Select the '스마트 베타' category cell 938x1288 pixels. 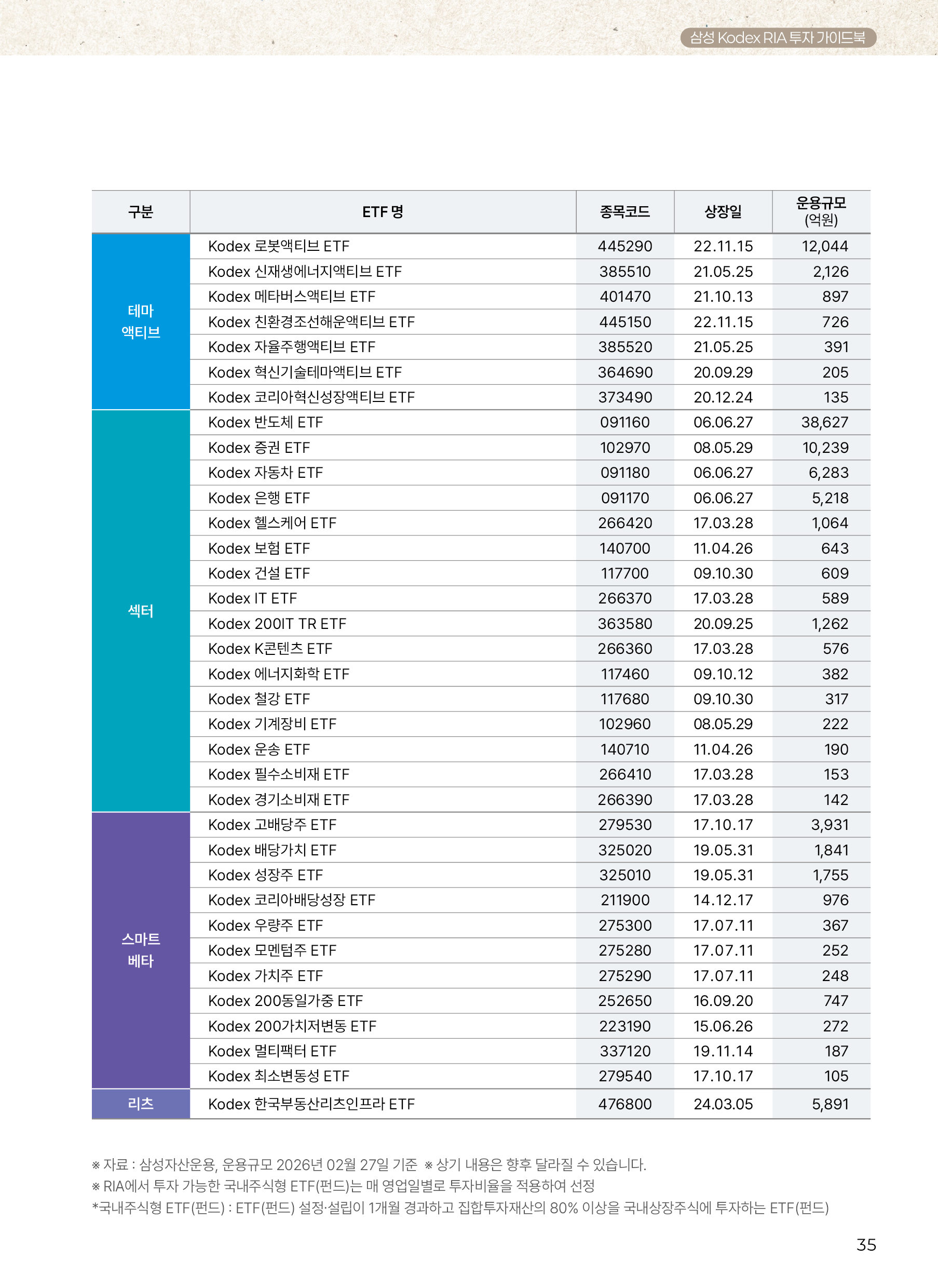click(x=141, y=950)
